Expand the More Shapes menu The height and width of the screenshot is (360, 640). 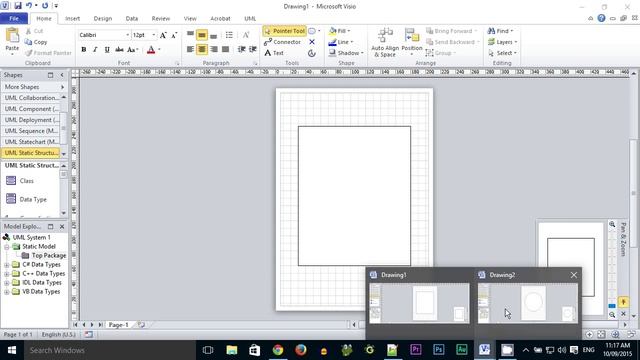(34, 87)
